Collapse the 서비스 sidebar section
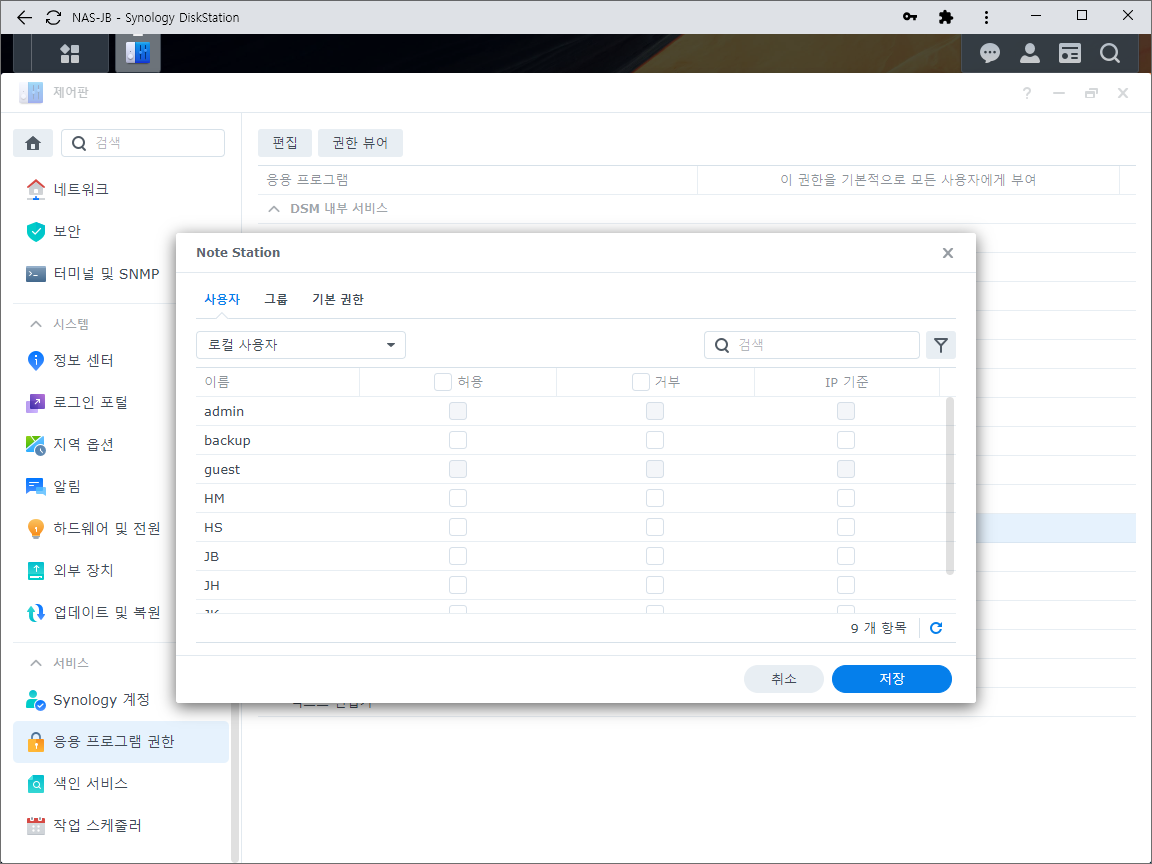The width and height of the screenshot is (1152, 864). coord(35,663)
